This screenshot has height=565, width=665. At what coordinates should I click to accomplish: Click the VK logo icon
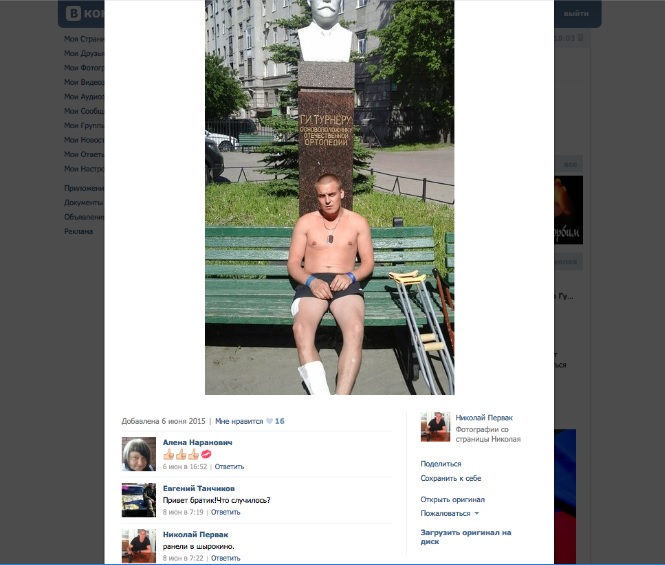click(x=73, y=14)
